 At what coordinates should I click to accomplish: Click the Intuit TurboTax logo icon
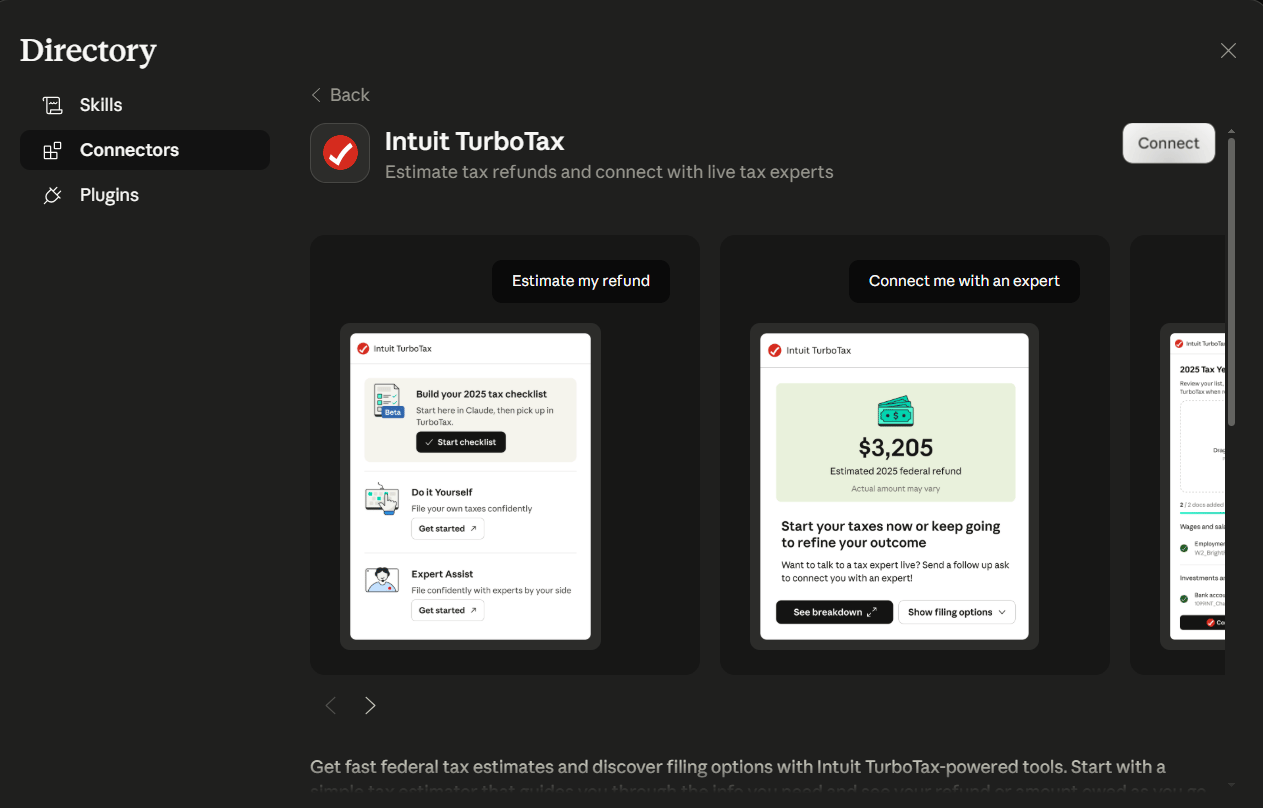pos(340,153)
